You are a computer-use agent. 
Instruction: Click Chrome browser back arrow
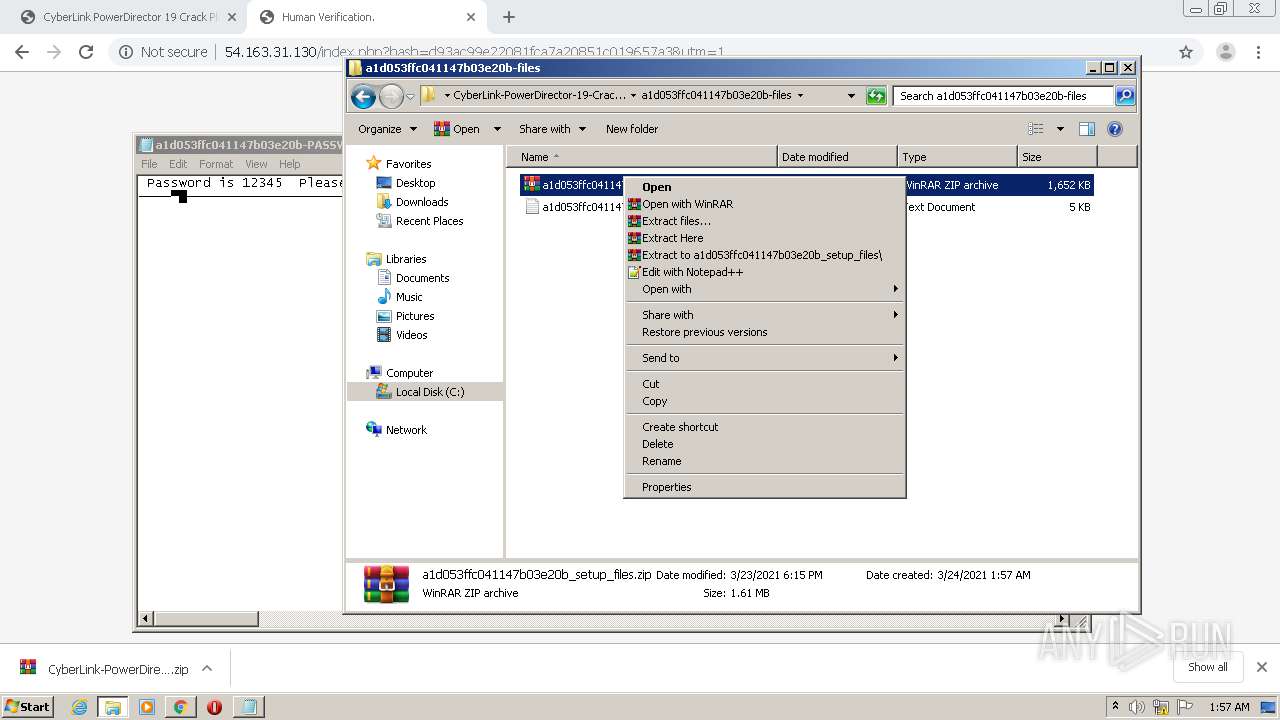22,52
